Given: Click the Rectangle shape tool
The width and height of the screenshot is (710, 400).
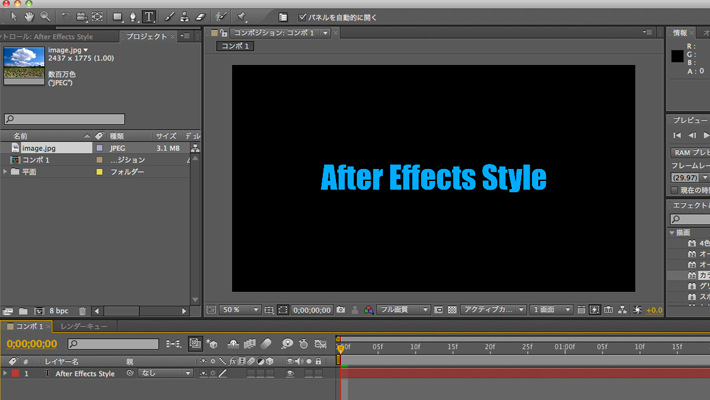Looking at the screenshot, I should [117, 17].
